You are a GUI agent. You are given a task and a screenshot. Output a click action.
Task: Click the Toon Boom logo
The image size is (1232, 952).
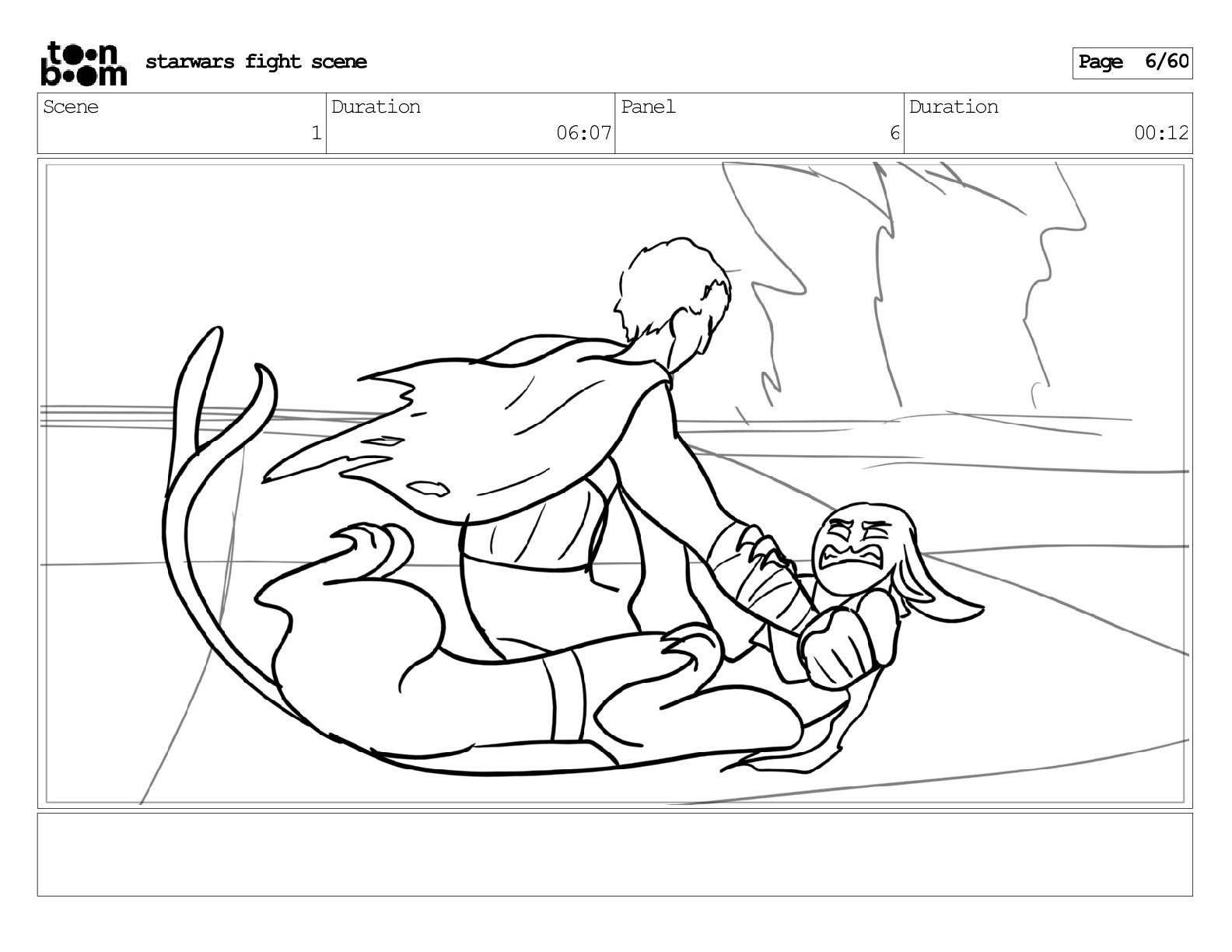[83, 63]
